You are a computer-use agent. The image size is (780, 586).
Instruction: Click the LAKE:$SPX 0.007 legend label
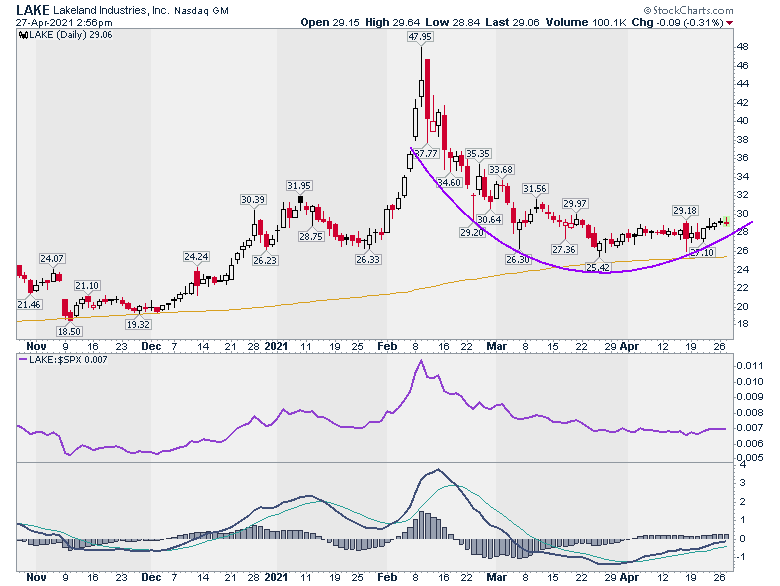tap(68, 360)
